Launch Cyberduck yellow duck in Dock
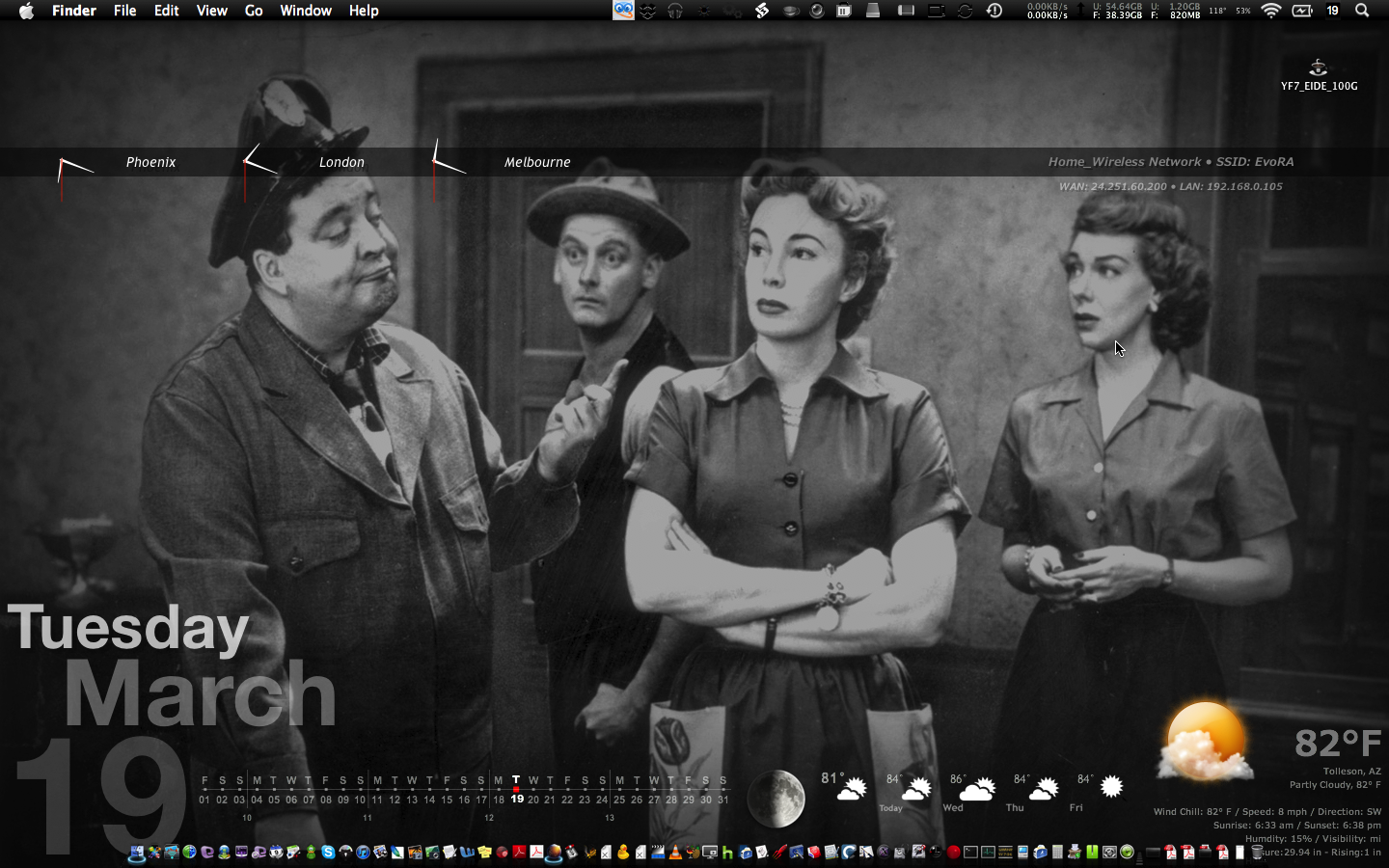Viewport: 1389px width, 868px height. pyautogui.click(x=624, y=853)
